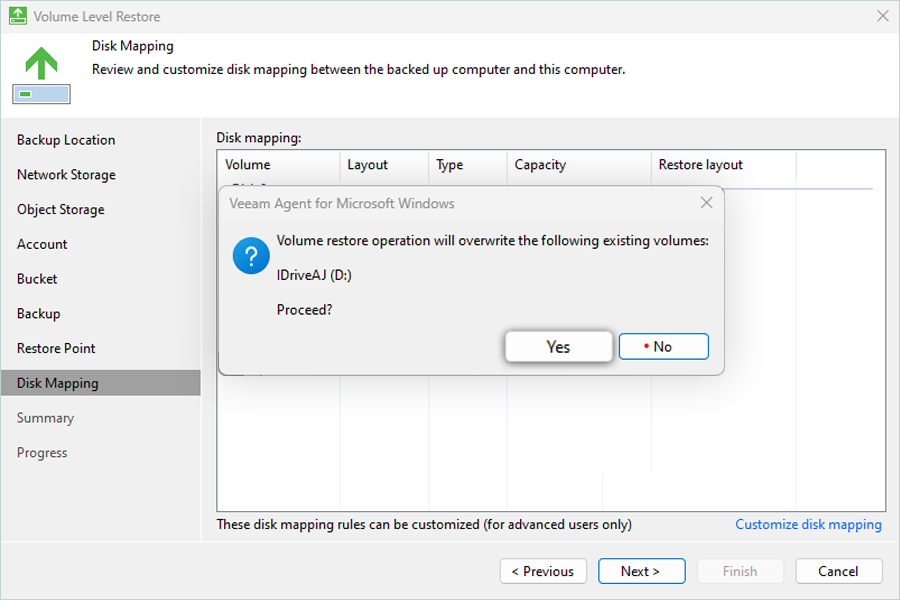900x600 pixels.
Task: Click the Restore layout column header
Action: 724,165
